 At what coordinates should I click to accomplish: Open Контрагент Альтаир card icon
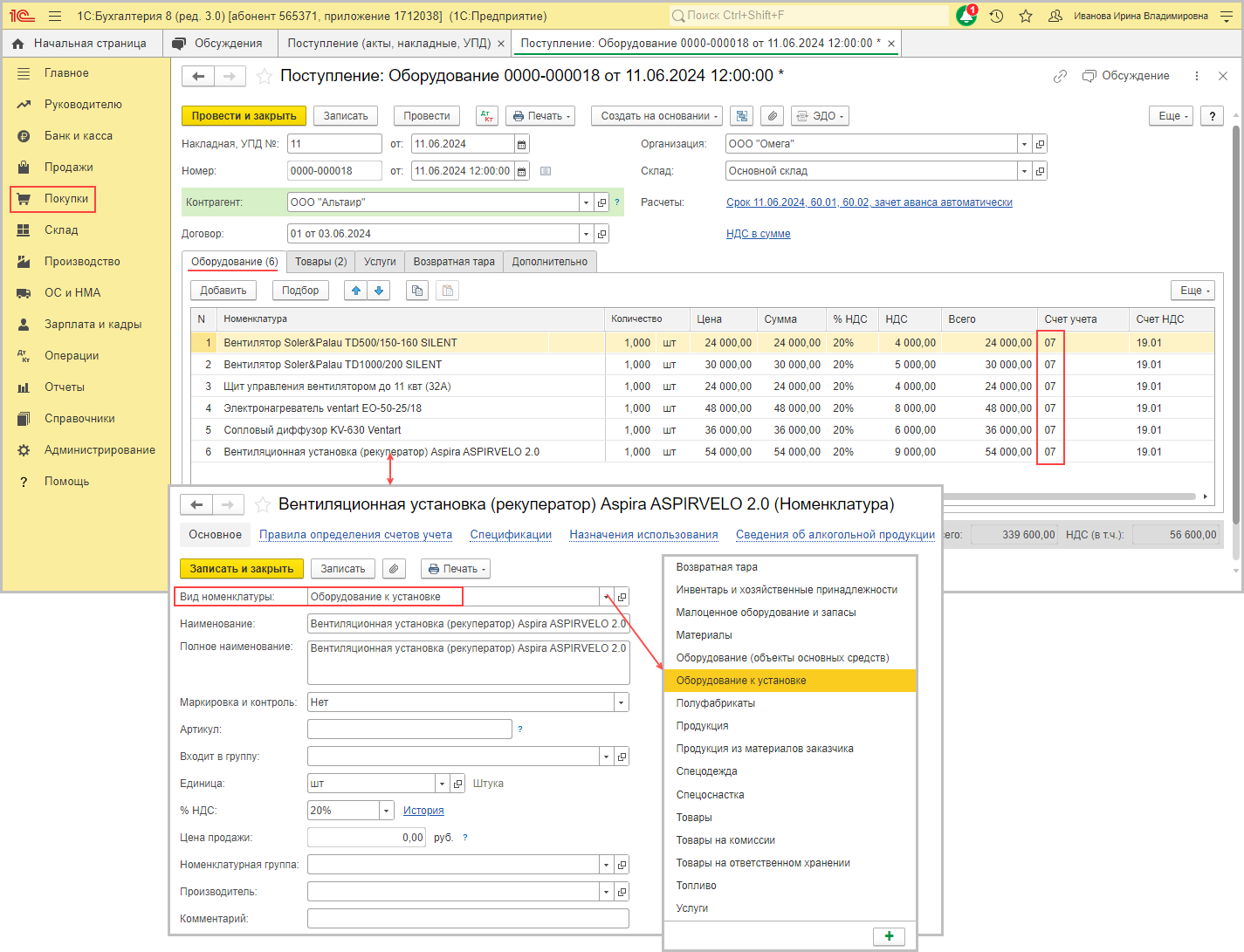601,202
